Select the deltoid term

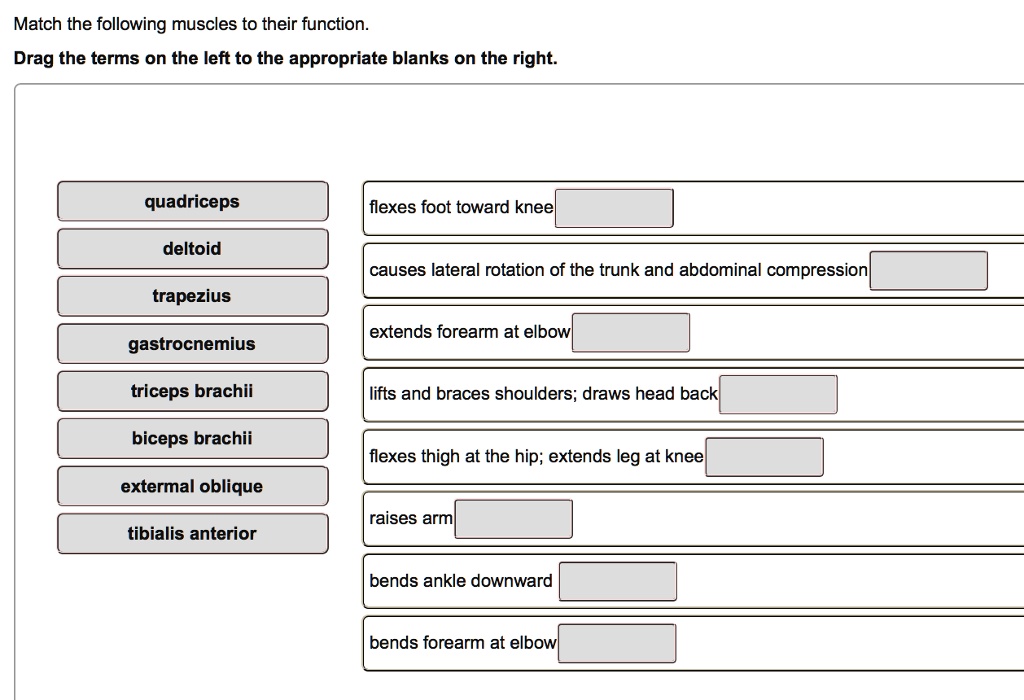(x=193, y=248)
